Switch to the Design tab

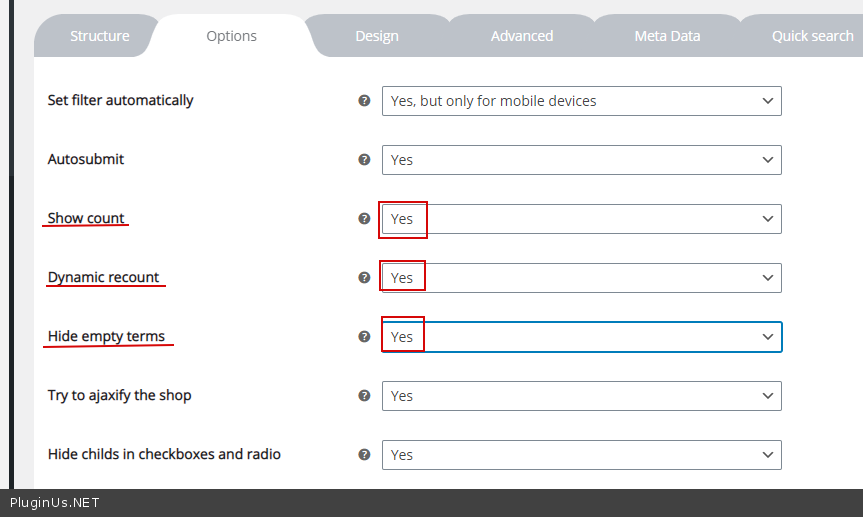[x=377, y=36]
